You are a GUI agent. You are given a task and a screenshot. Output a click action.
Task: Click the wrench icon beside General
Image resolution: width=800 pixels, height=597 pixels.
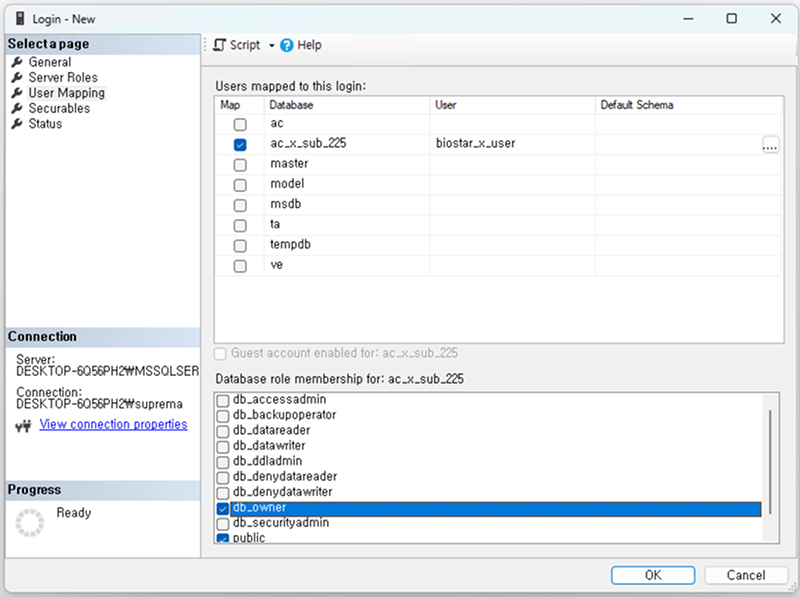pos(18,62)
